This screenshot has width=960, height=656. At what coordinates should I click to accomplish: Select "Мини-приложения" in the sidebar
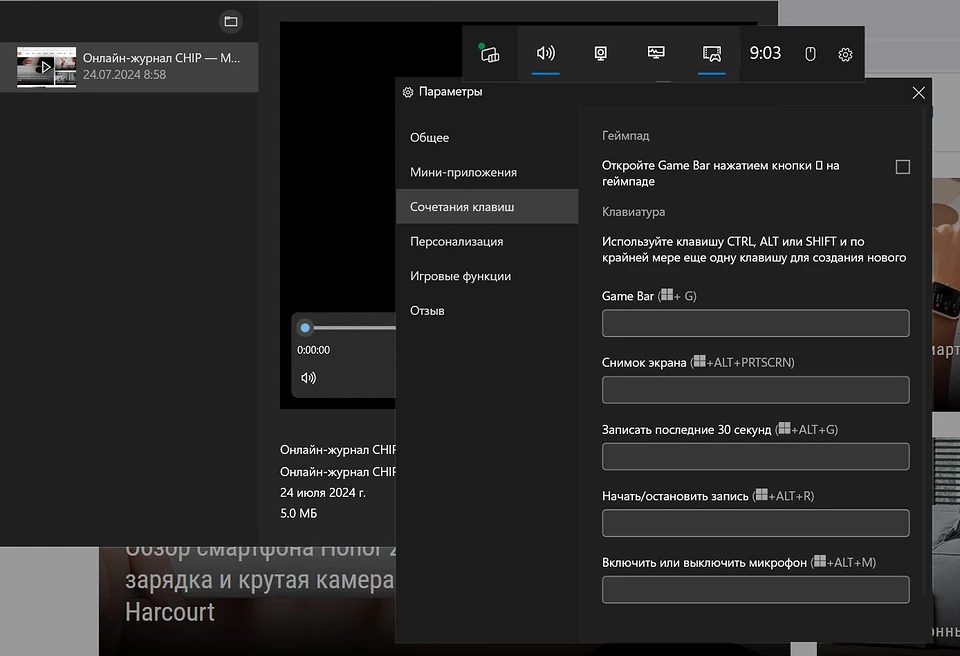point(463,172)
